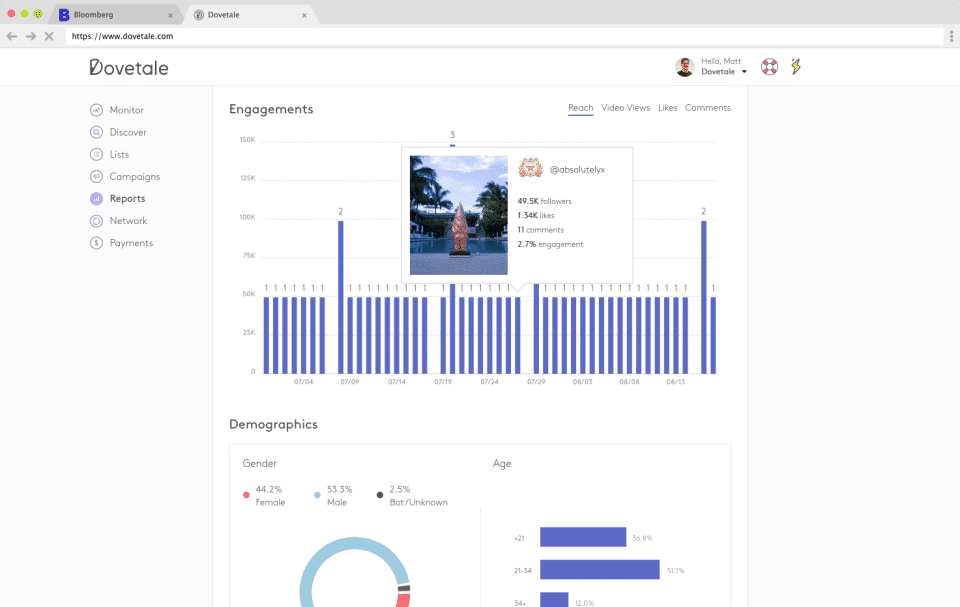Expand the Dovetale account dropdown arrow
The width and height of the screenshot is (960, 607).
pyautogui.click(x=744, y=73)
